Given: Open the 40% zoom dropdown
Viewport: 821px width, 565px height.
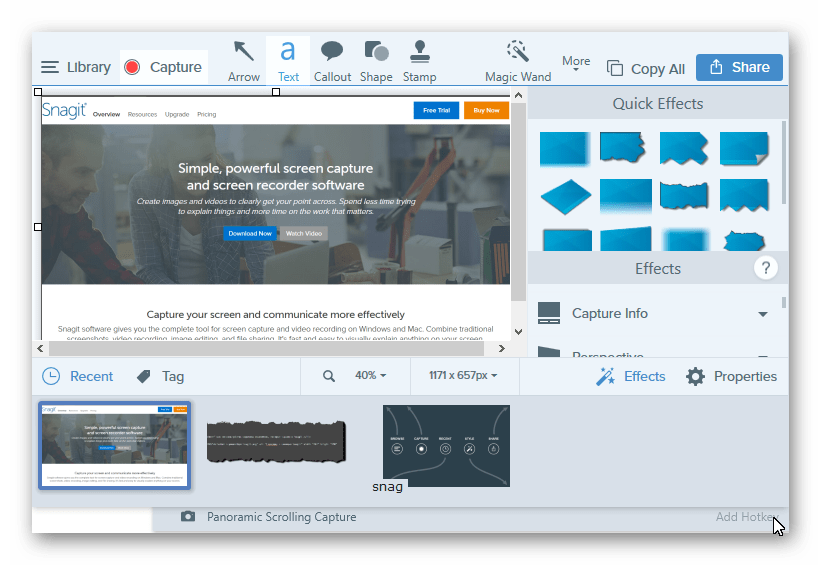Looking at the screenshot, I should pos(369,376).
